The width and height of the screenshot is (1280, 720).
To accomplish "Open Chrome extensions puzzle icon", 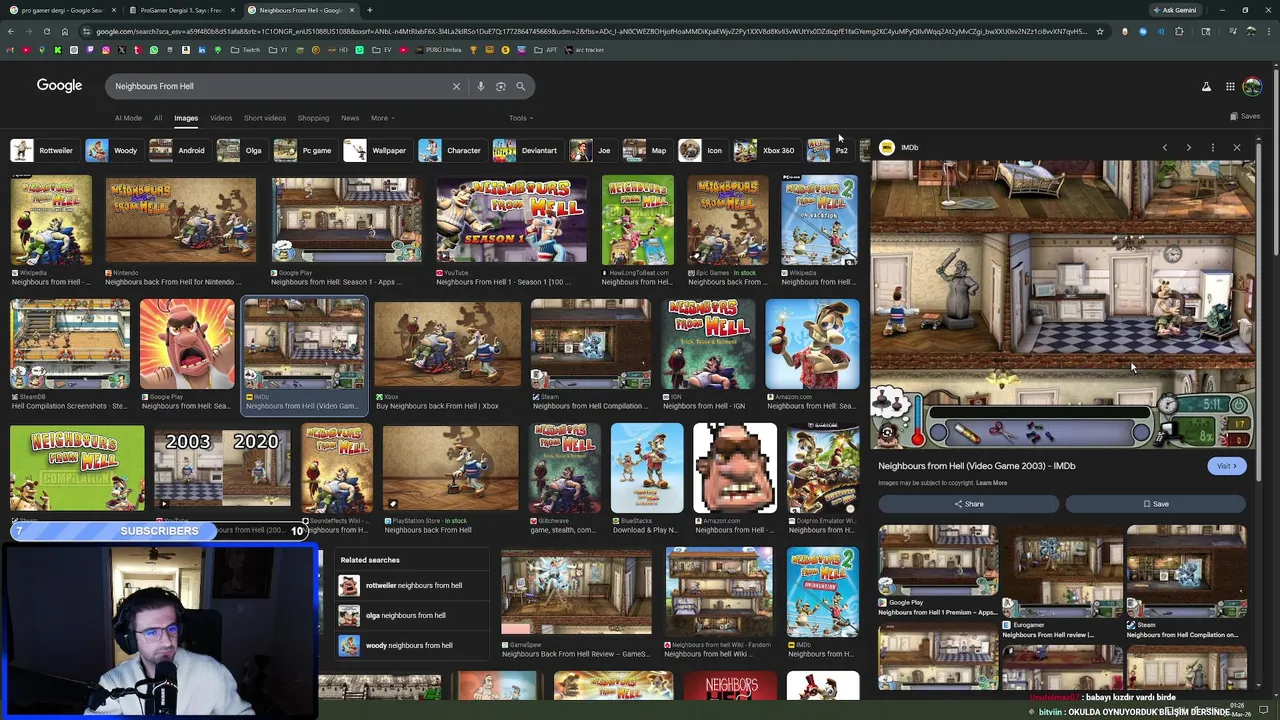I will [1179, 31].
